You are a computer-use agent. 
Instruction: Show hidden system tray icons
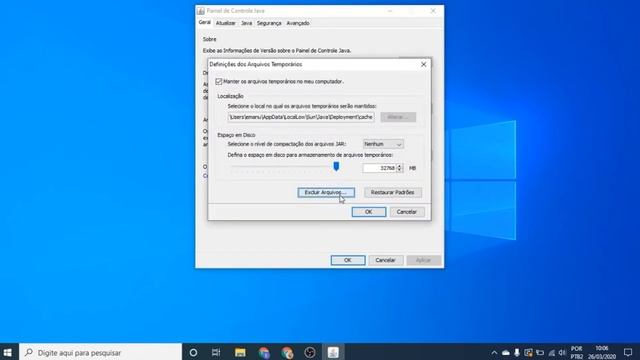(x=494, y=353)
